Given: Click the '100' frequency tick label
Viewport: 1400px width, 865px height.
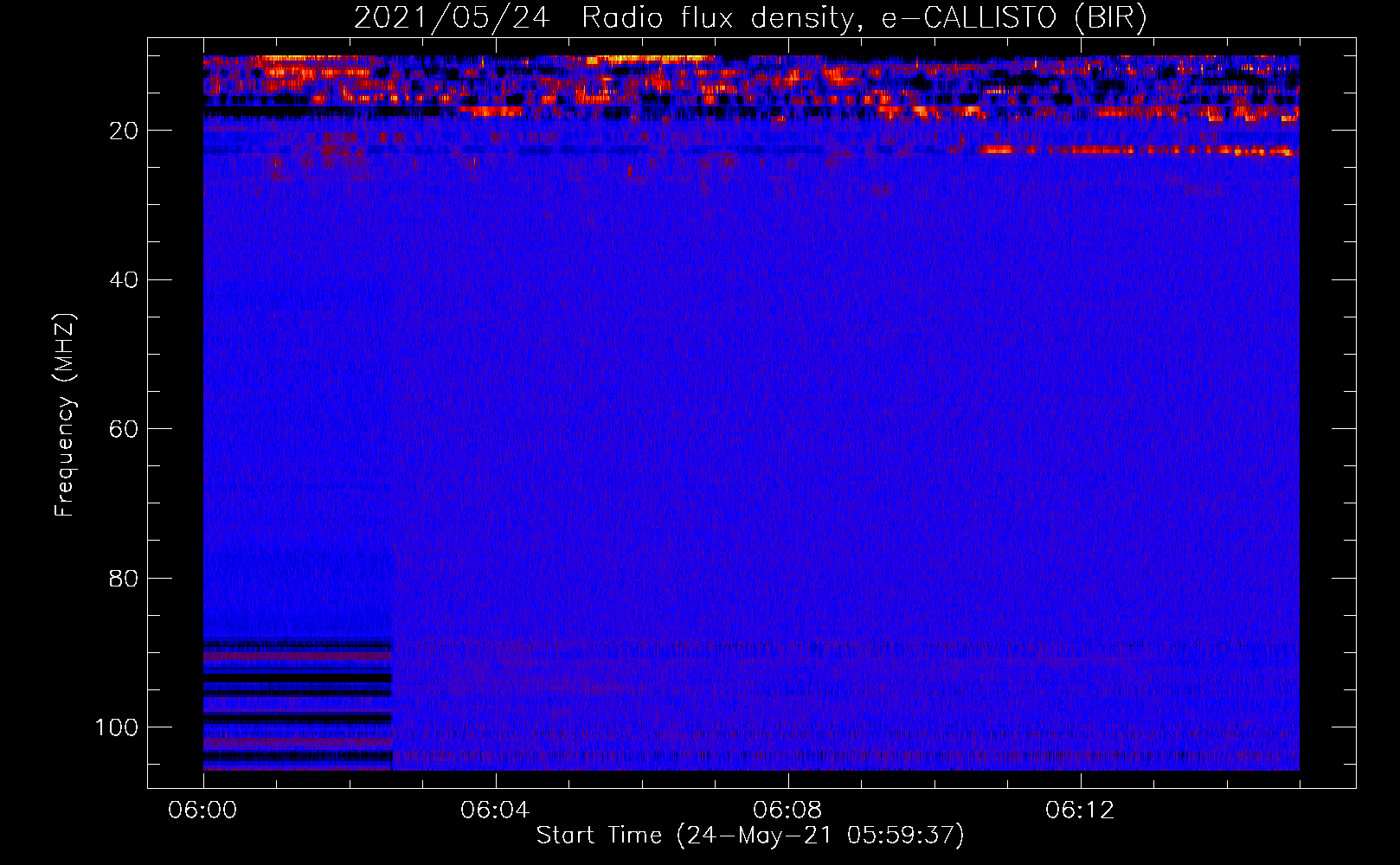Looking at the screenshot, I should point(117,727).
